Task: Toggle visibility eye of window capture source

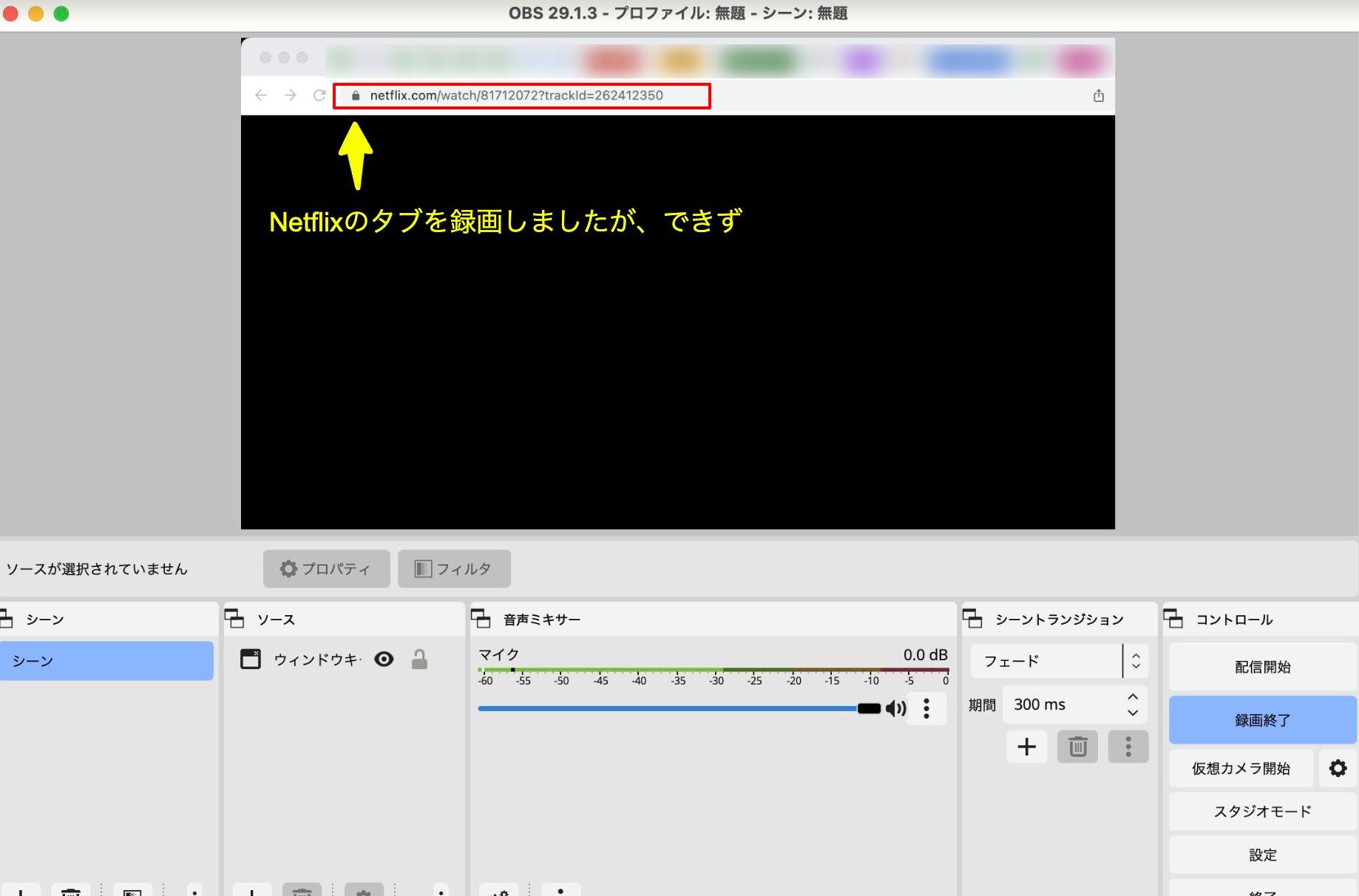Action: (384, 659)
